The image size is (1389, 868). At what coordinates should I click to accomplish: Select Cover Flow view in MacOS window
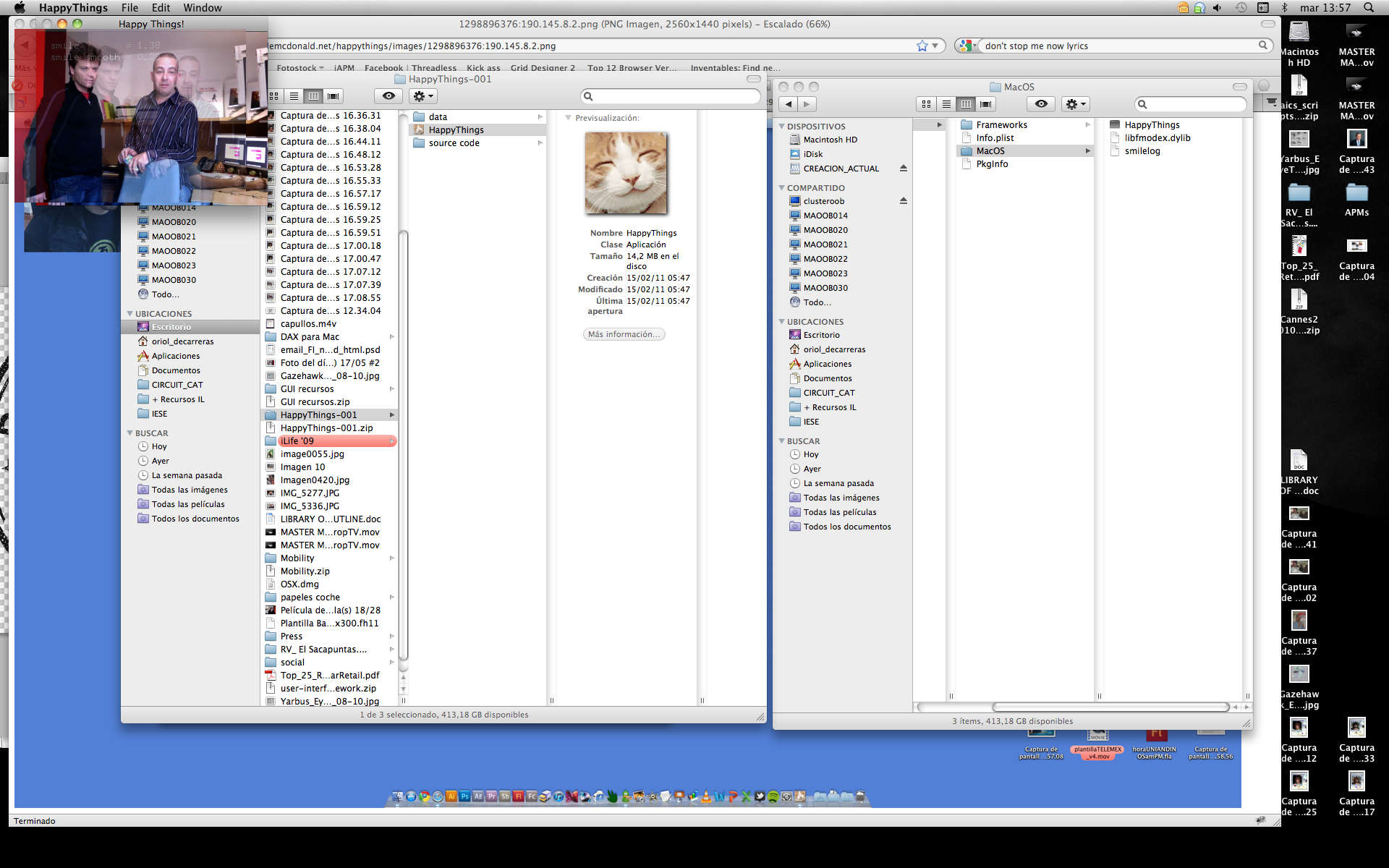click(x=985, y=104)
